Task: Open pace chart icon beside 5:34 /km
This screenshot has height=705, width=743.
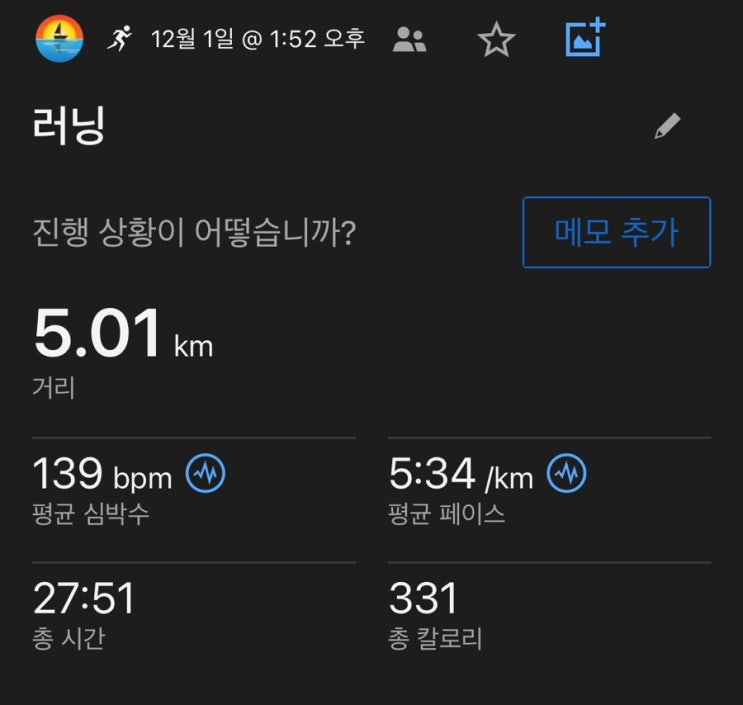Action: 566,473
